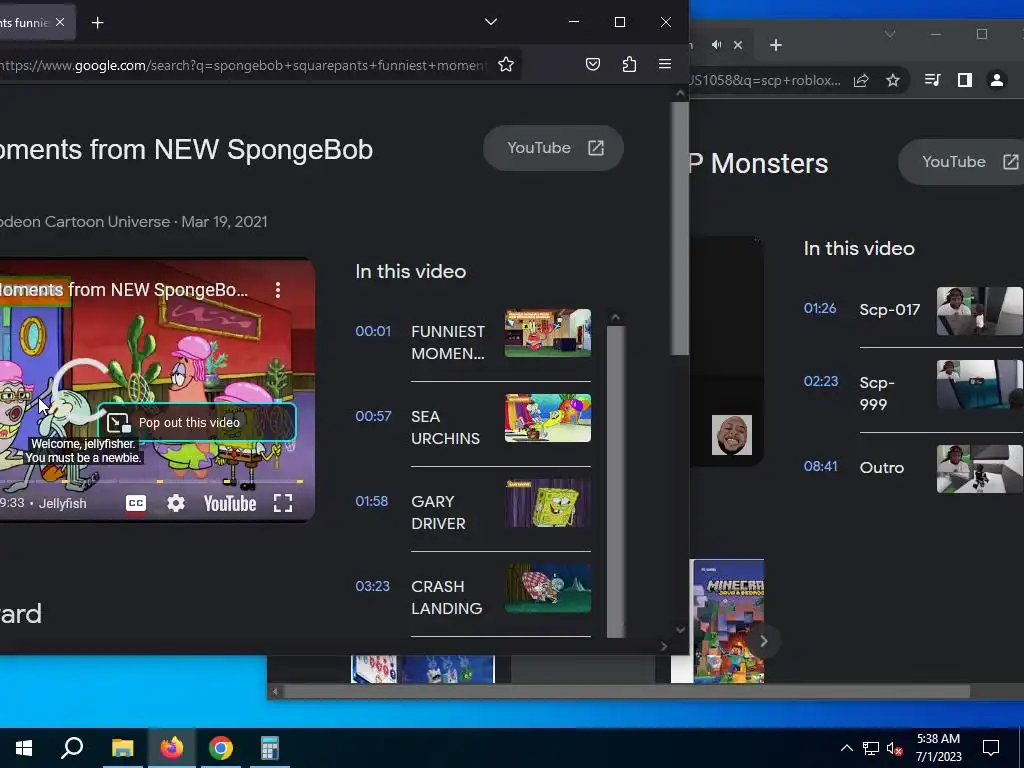Enter fullscreen on SpongeBob video

tap(283, 503)
